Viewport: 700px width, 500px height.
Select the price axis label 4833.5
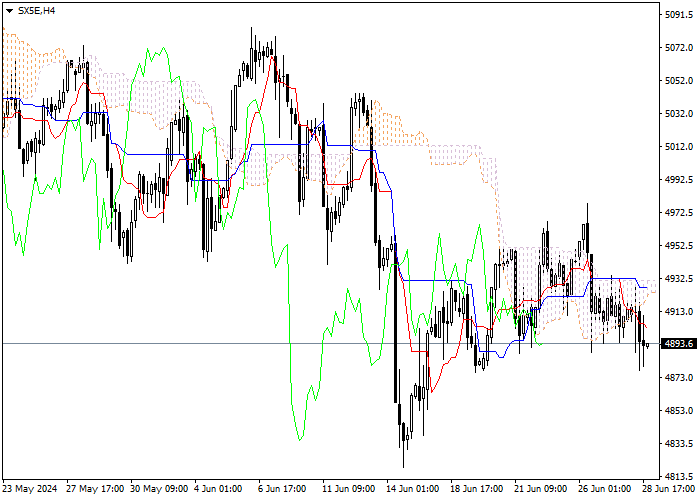pyautogui.click(x=679, y=444)
